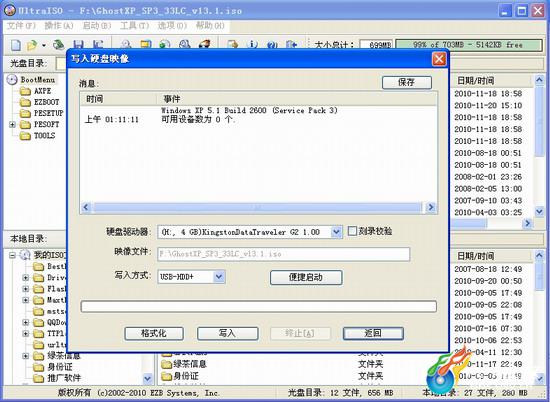550x402 pixels.
Task: Click the message list horizontal scrollbar track
Action: click(258, 207)
